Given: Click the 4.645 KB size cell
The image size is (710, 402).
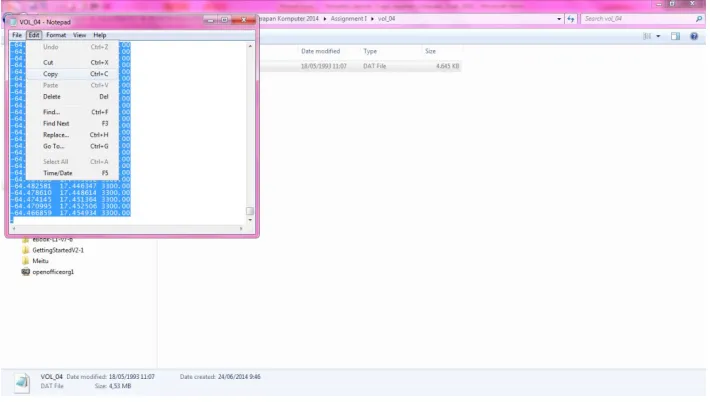Looking at the screenshot, I should tap(447, 66).
